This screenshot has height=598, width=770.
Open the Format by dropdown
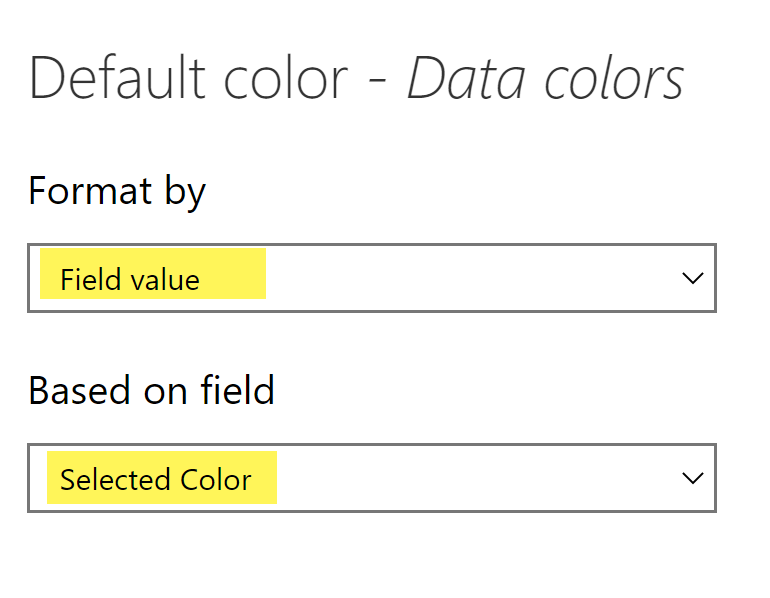[371, 278]
